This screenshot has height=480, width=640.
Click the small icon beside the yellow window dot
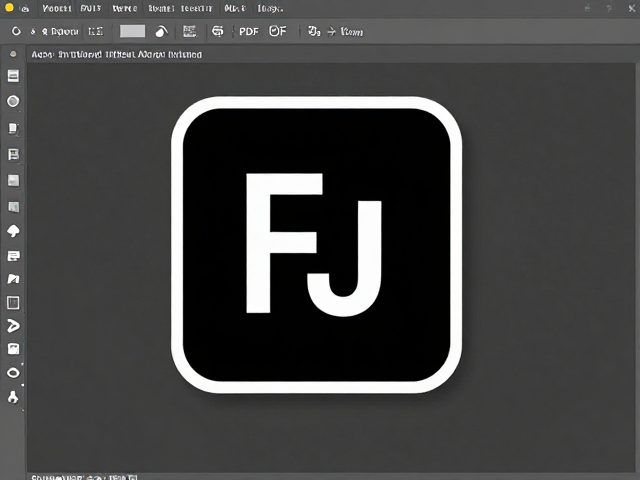[25, 9]
